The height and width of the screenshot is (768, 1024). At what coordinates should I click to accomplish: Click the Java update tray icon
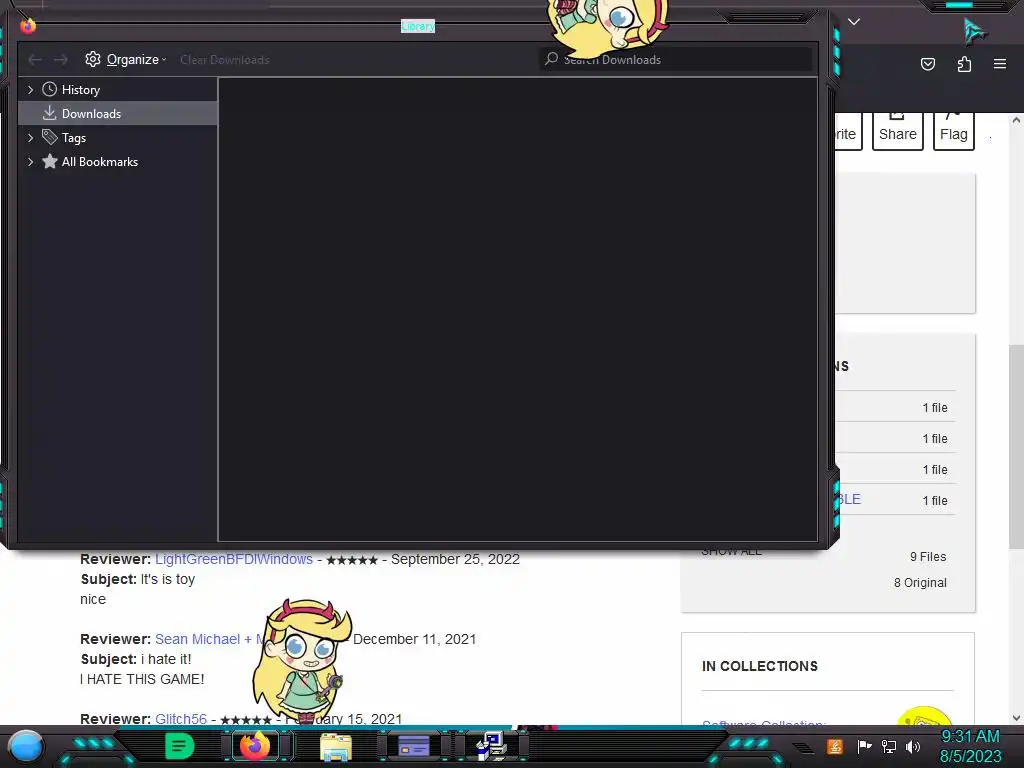[x=835, y=746]
